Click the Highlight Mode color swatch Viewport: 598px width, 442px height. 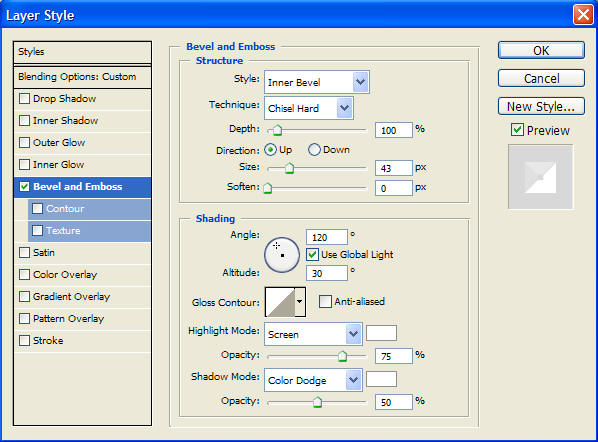381,333
